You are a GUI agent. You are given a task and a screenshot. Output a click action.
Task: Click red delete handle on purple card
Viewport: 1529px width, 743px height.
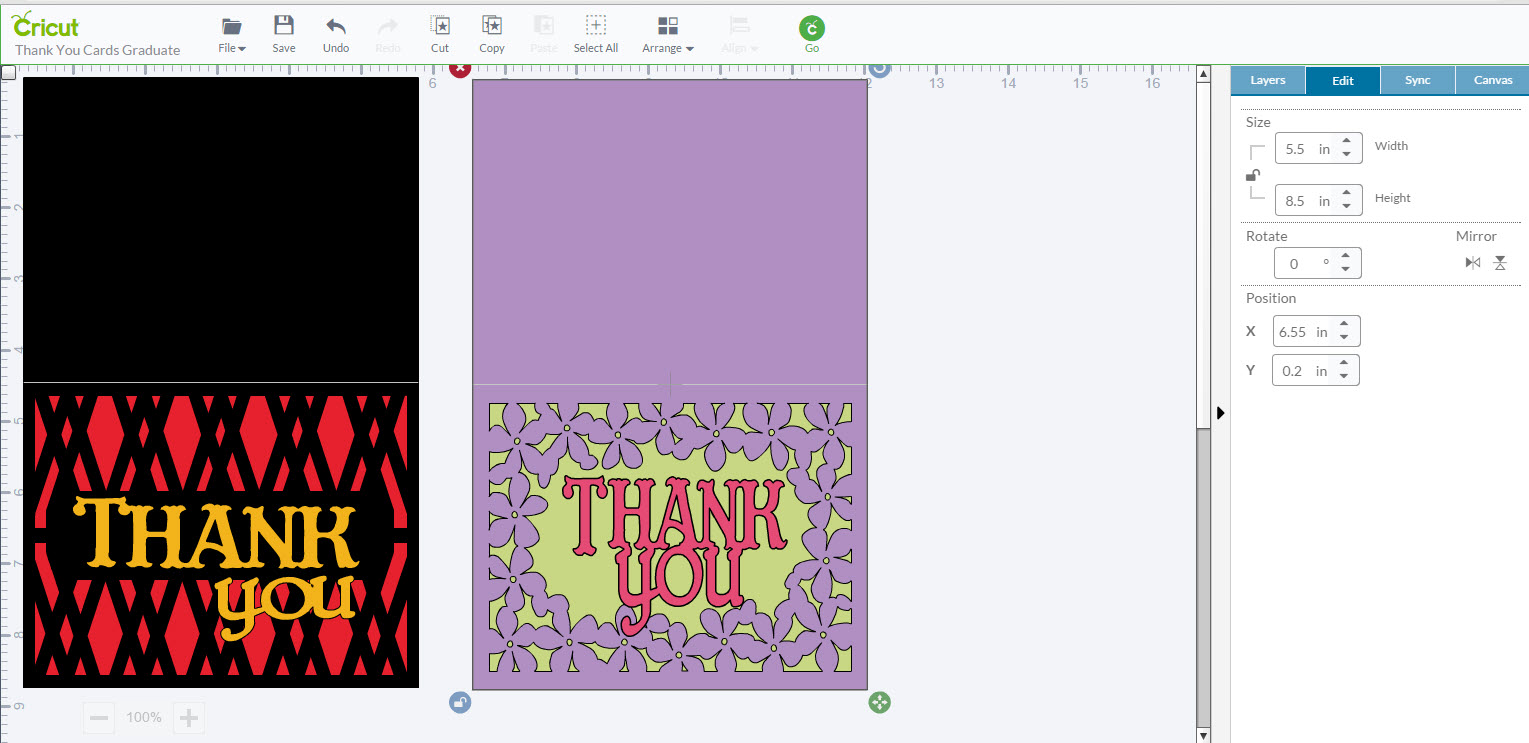(x=459, y=68)
